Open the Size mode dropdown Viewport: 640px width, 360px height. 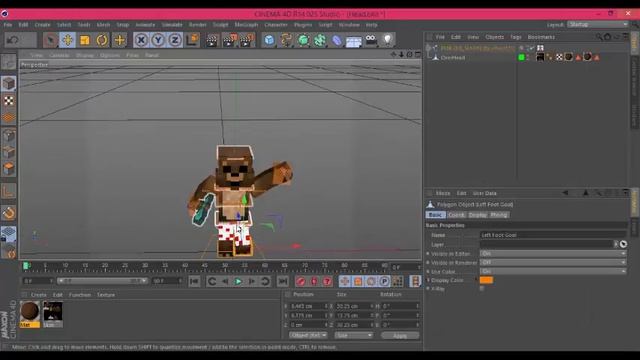(x=353, y=335)
